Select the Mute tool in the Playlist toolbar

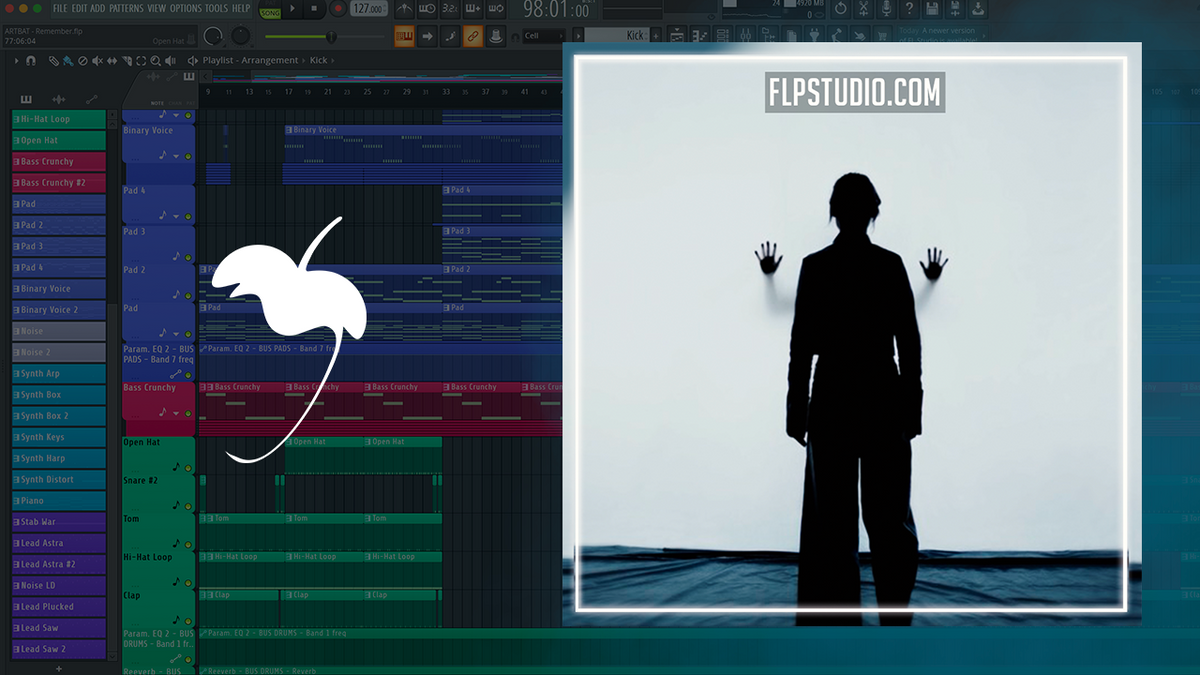point(96,61)
